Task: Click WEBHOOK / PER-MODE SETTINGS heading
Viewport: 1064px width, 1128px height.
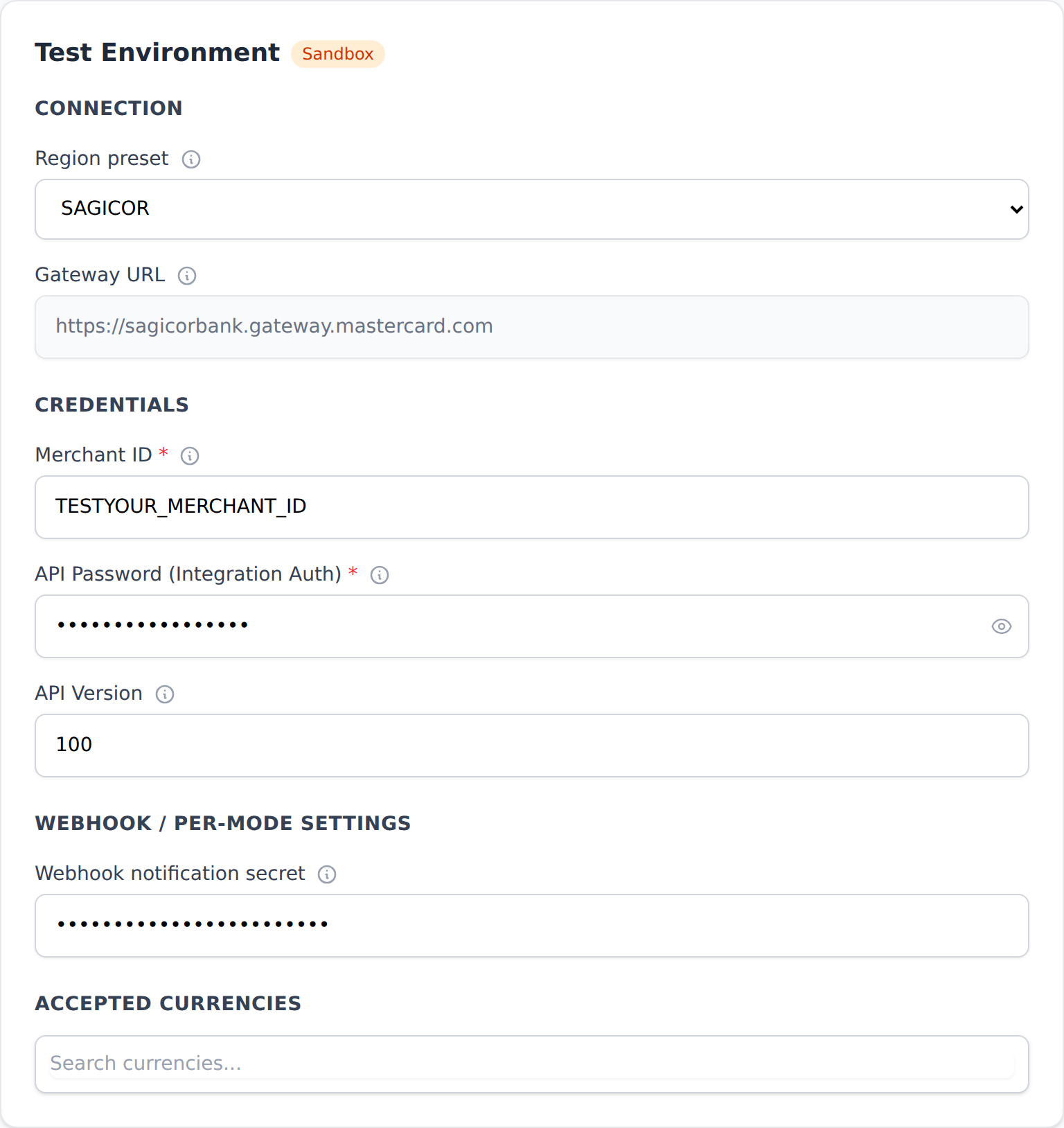Action: [x=223, y=823]
